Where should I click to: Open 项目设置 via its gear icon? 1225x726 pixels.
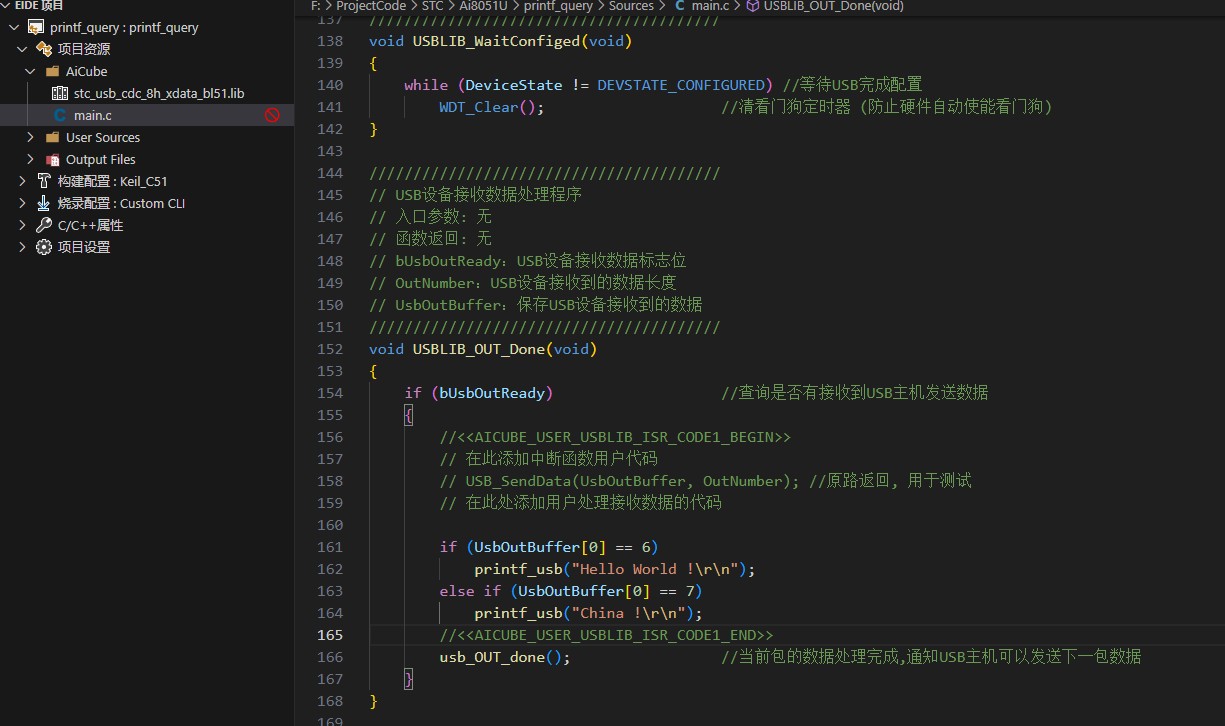tap(42, 247)
